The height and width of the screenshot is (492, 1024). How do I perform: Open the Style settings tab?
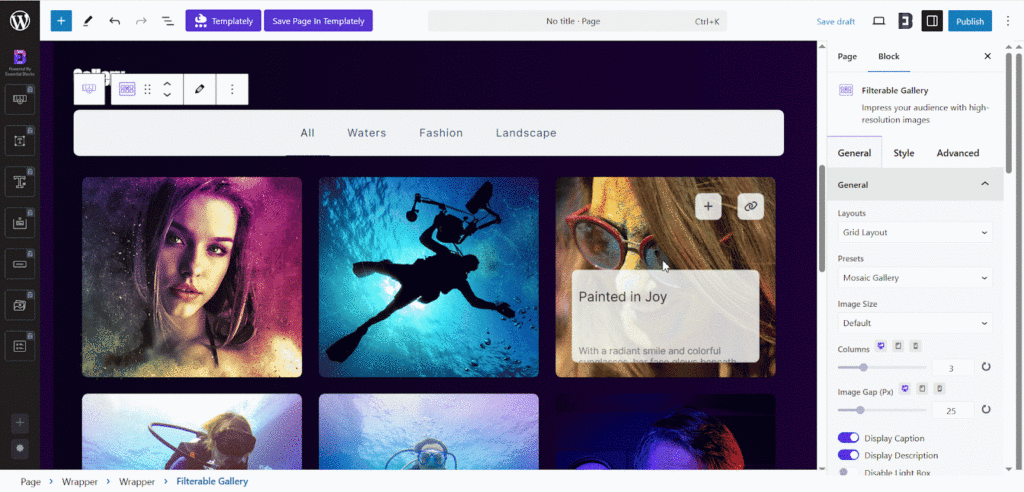[x=904, y=153]
